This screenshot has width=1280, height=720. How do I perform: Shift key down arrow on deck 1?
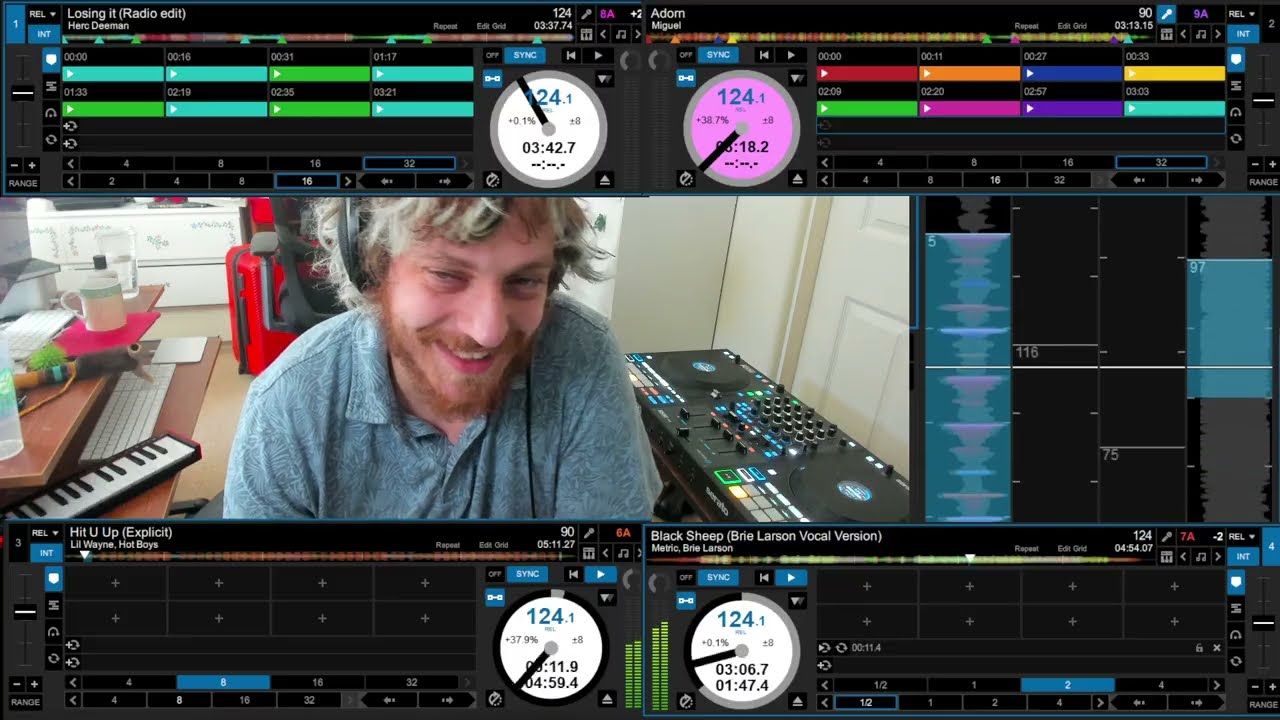603,34
